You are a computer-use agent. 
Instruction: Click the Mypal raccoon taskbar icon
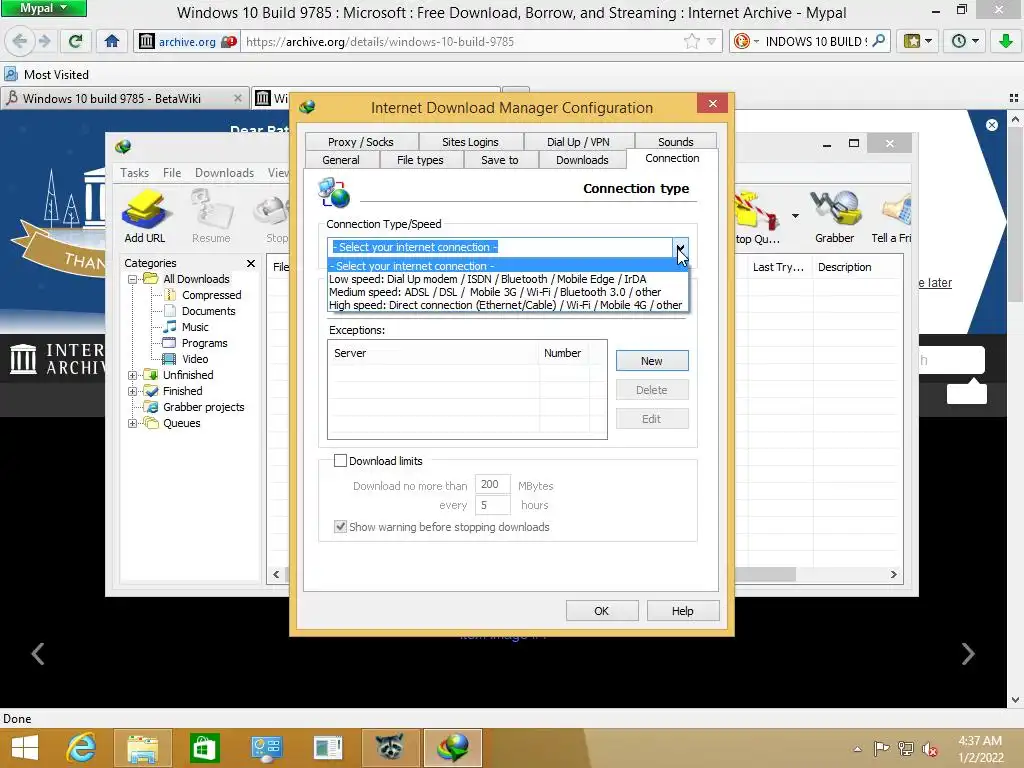(x=389, y=748)
